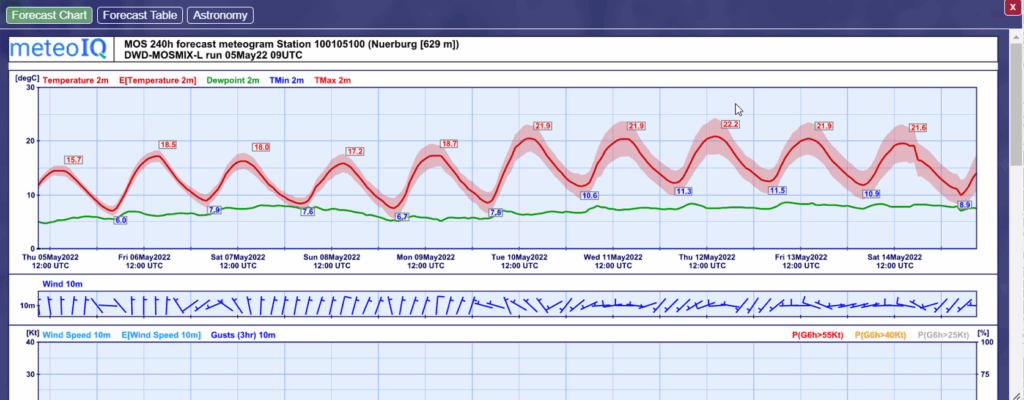Toggle the Dewpoint 2m legend entry

(233, 80)
